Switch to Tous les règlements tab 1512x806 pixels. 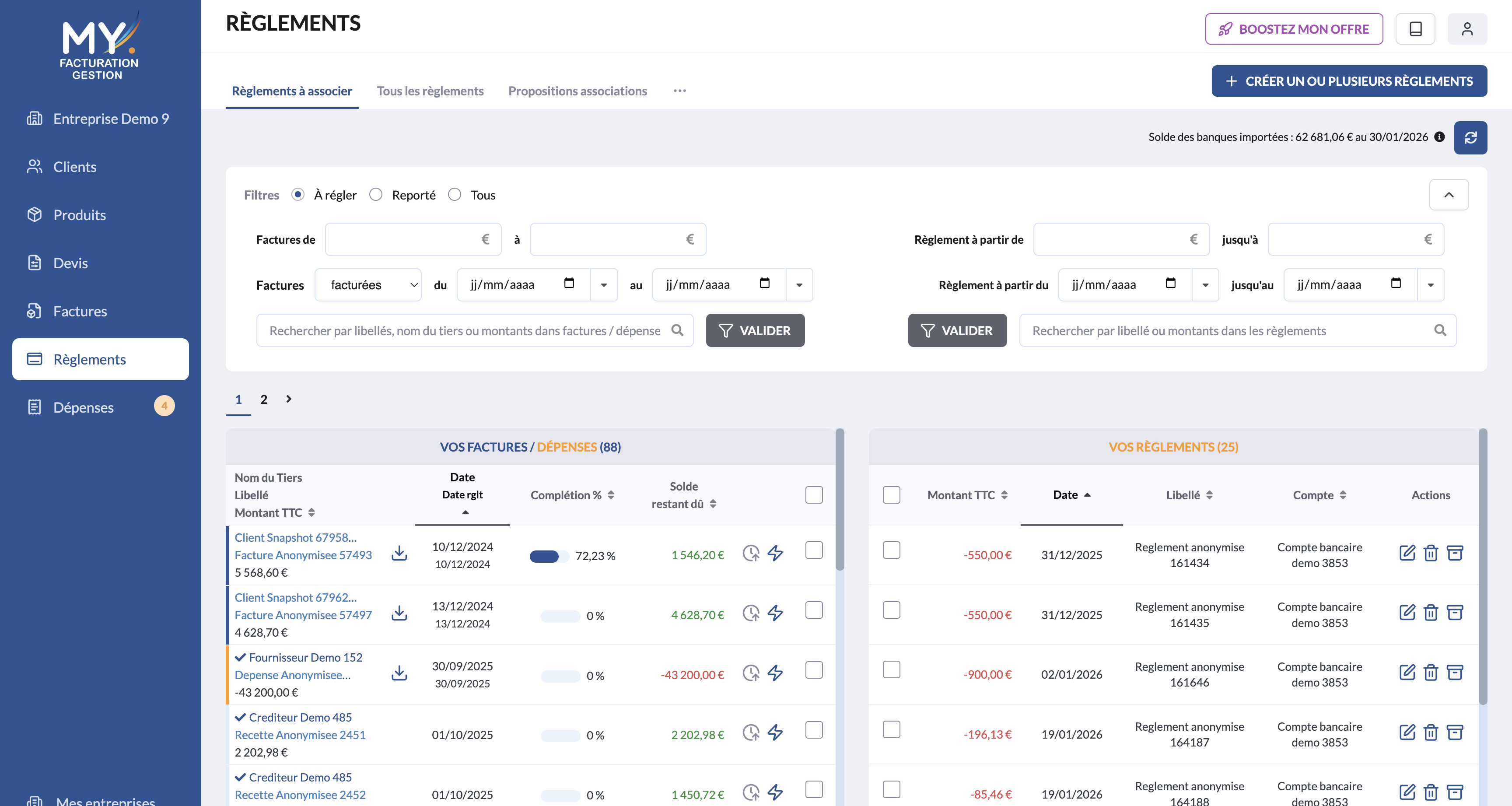[x=430, y=91]
